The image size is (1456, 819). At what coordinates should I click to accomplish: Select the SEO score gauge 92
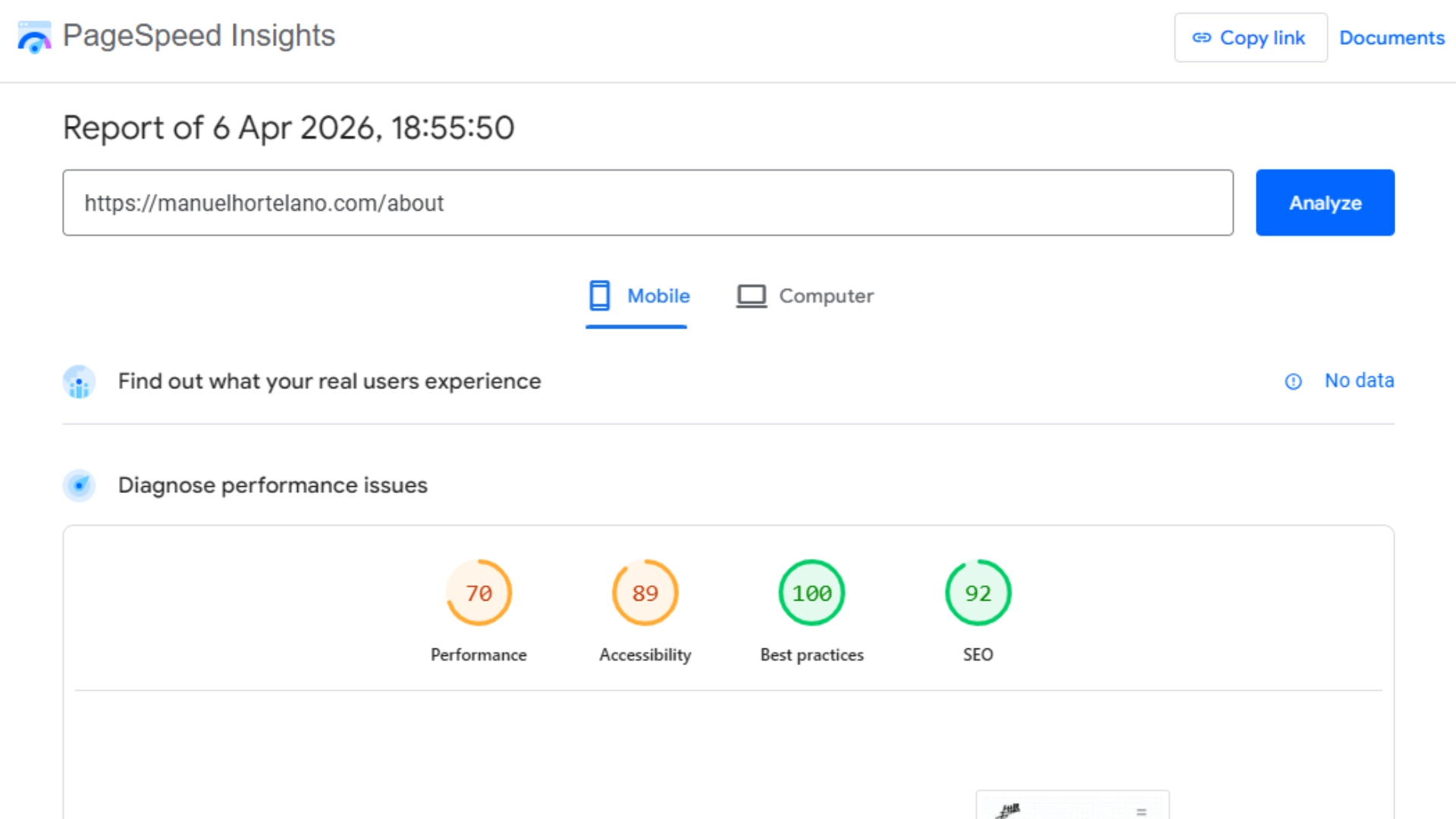point(978,593)
